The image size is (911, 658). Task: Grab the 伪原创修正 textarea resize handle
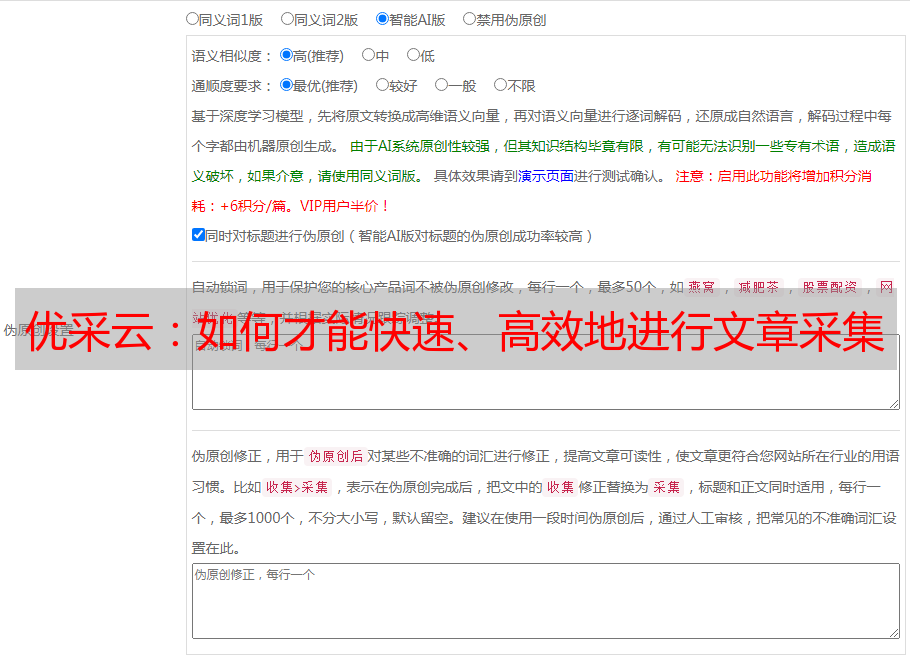(894, 634)
